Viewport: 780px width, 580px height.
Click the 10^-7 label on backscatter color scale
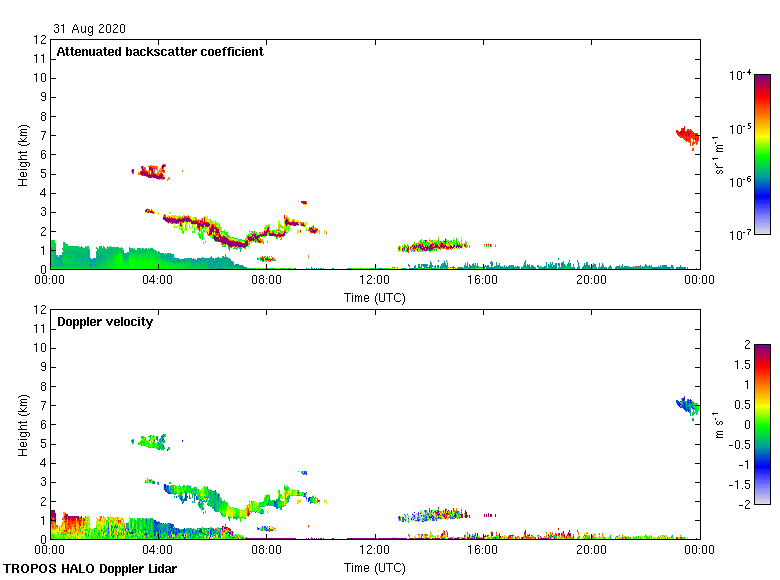pos(740,235)
